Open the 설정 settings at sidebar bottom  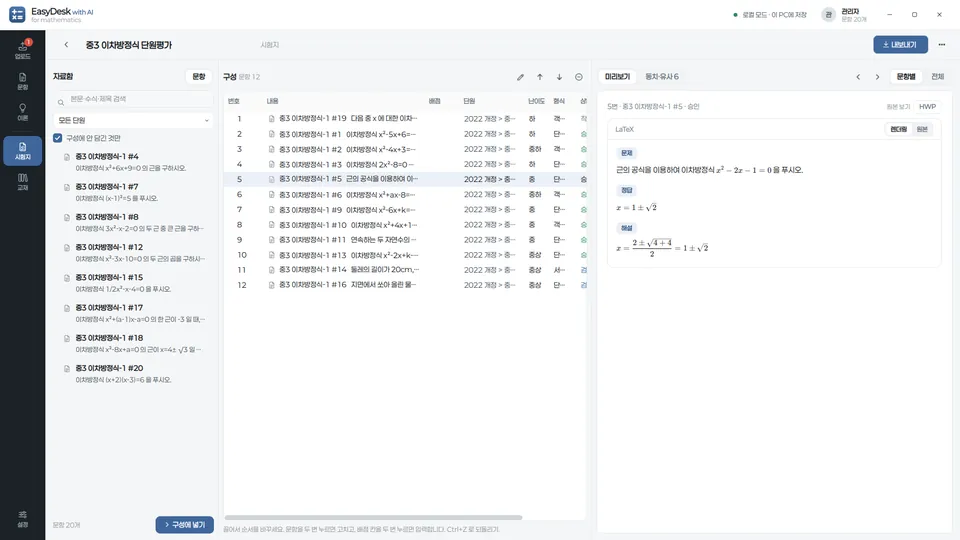[x=23, y=519]
